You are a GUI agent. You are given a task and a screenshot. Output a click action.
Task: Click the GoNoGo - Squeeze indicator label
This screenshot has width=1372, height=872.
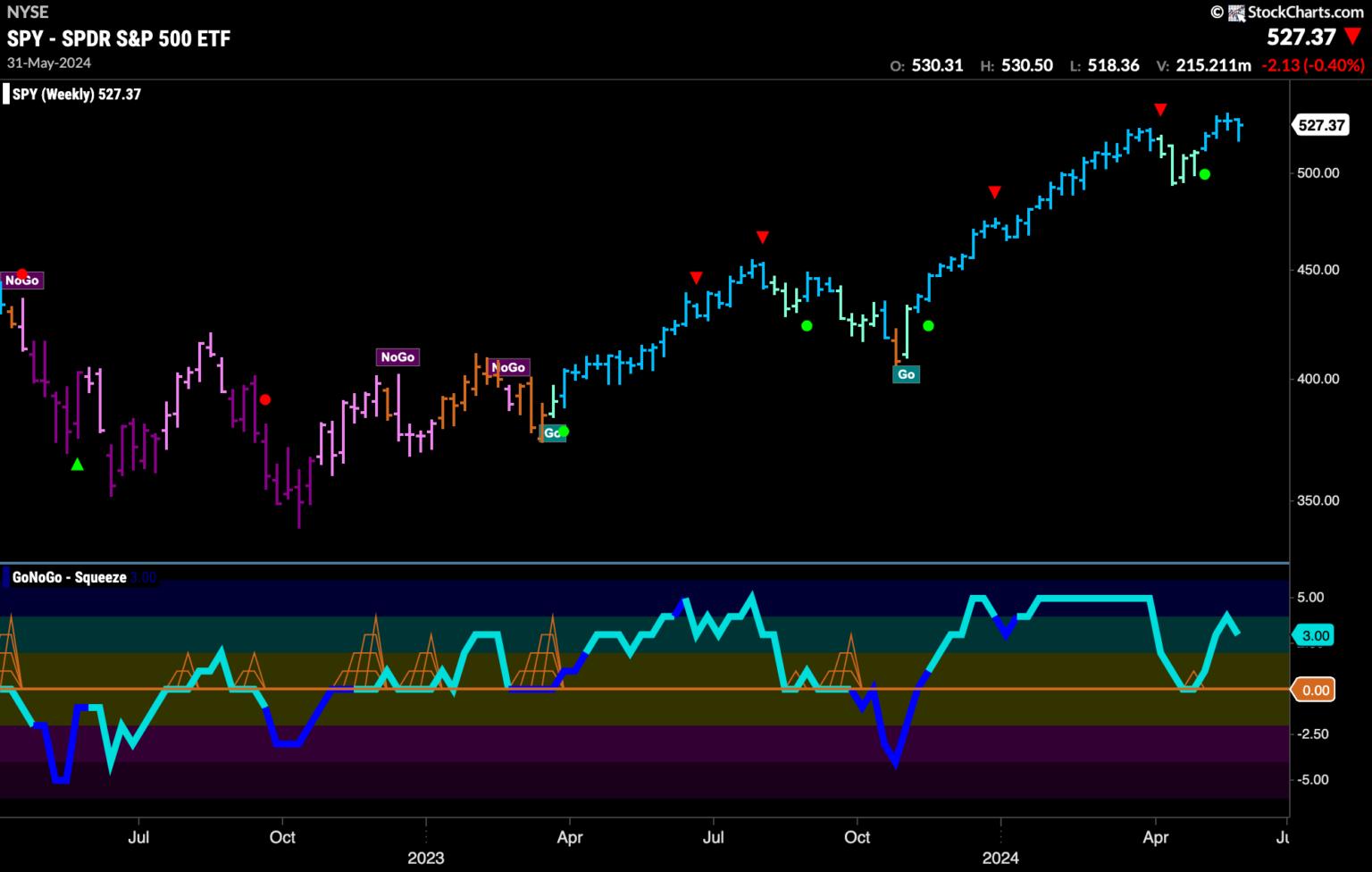(x=69, y=578)
